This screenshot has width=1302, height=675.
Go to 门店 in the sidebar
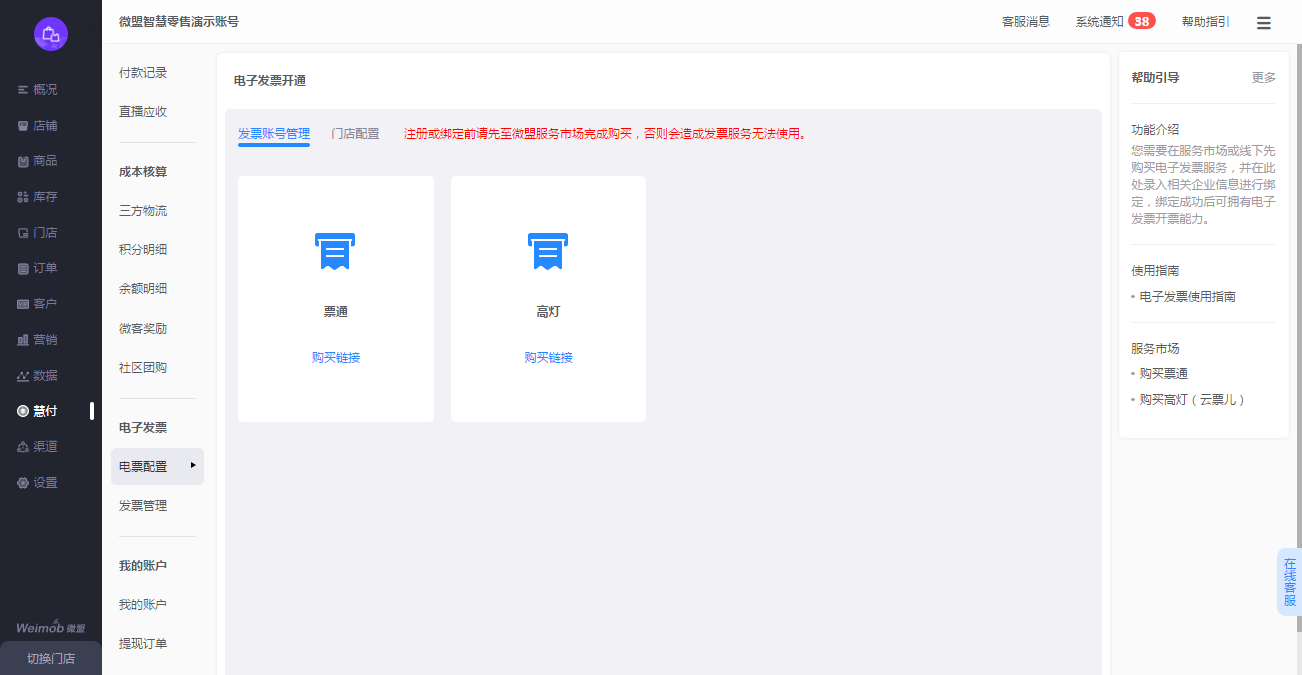click(x=38, y=232)
